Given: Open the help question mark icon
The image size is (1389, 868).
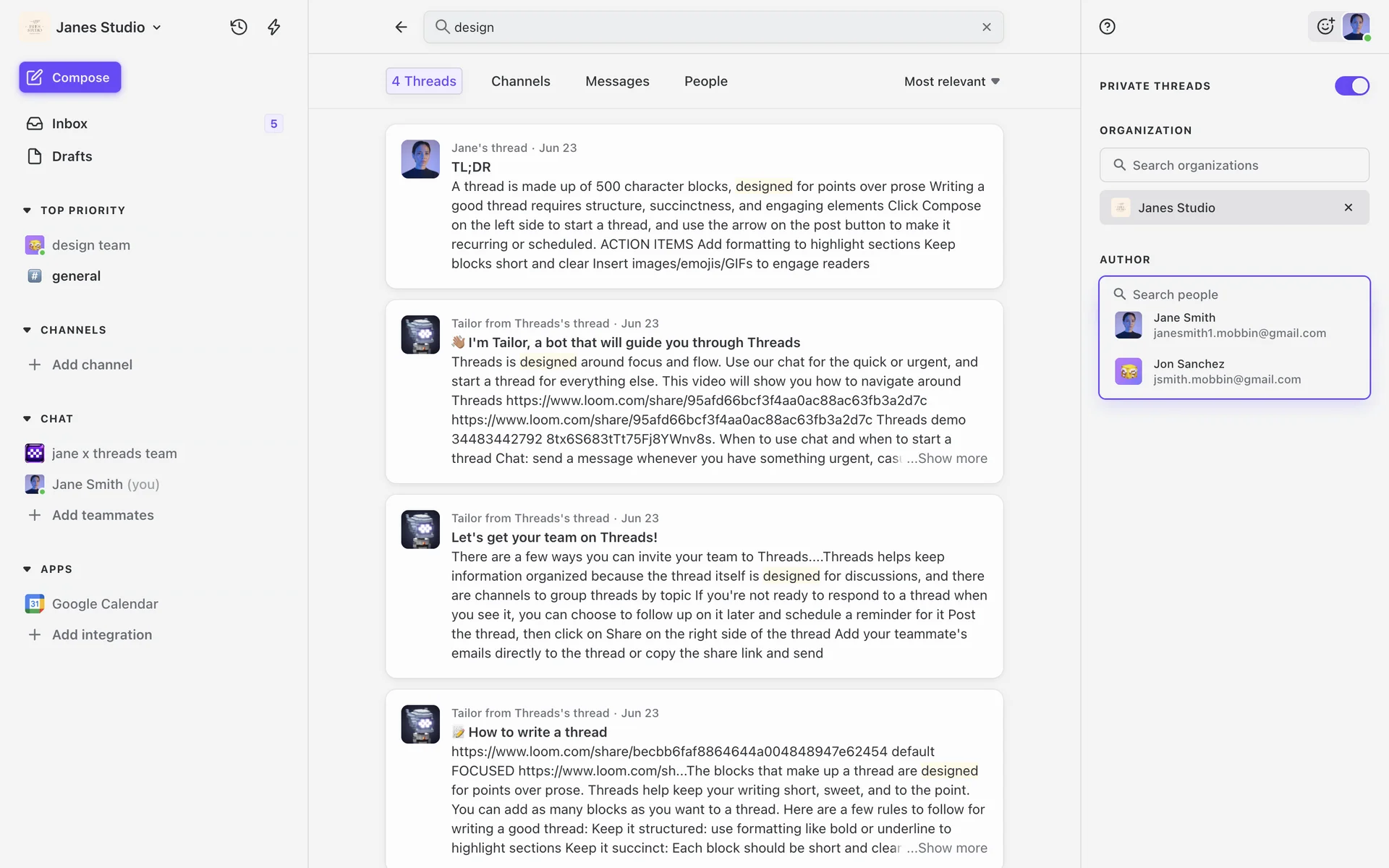Looking at the screenshot, I should point(1107,27).
